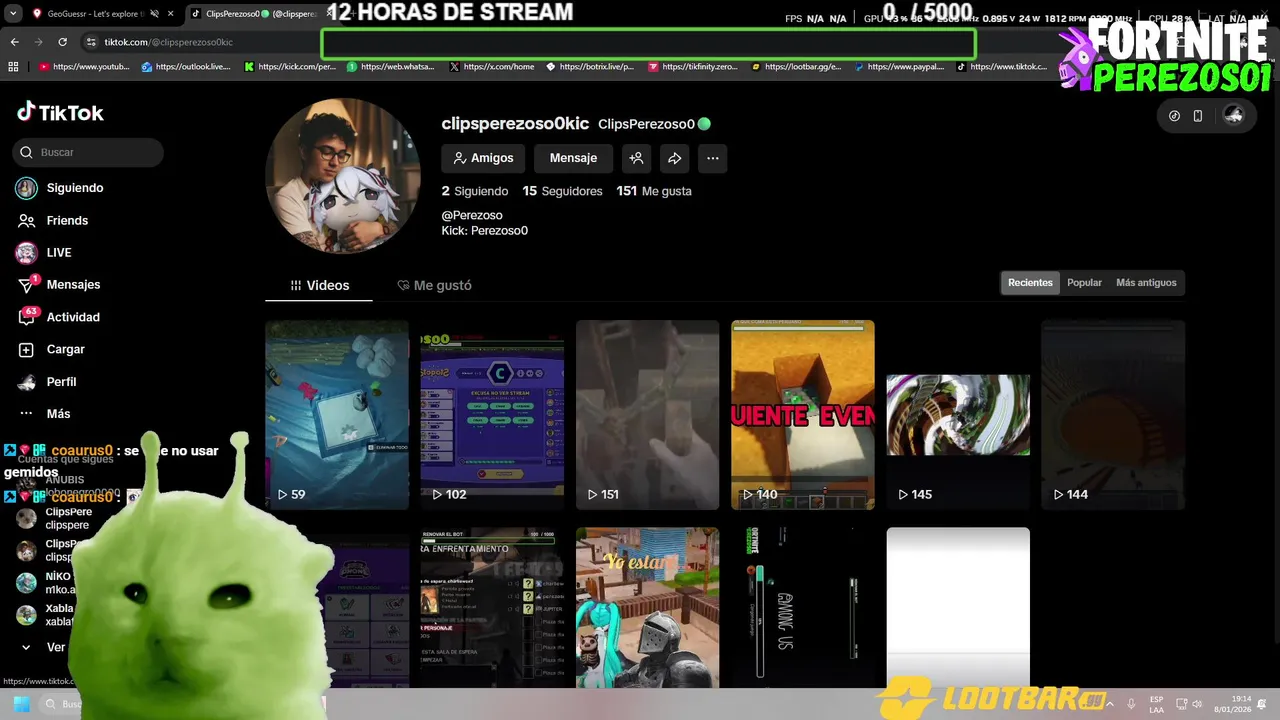Open the Among Us video thumbnail
Image resolution: width=1280 pixels, height=720 pixels.
coord(803,608)
